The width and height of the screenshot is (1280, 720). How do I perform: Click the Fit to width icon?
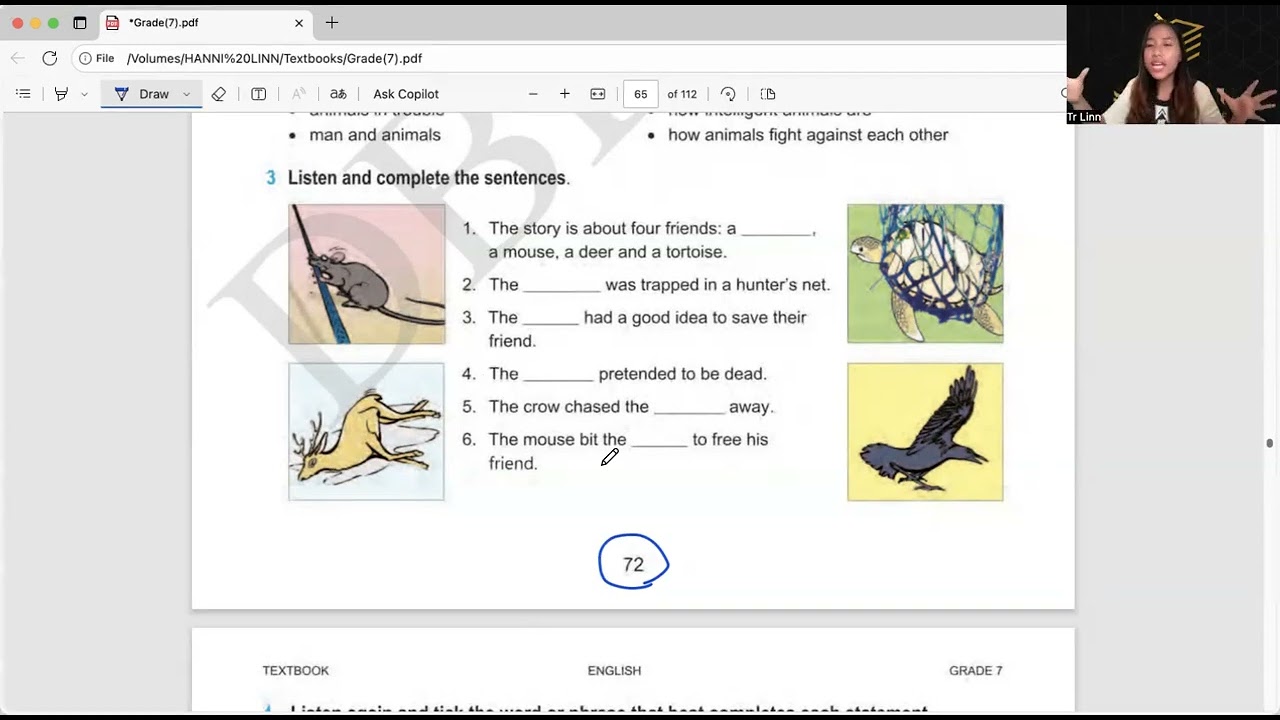click(598, 94)
